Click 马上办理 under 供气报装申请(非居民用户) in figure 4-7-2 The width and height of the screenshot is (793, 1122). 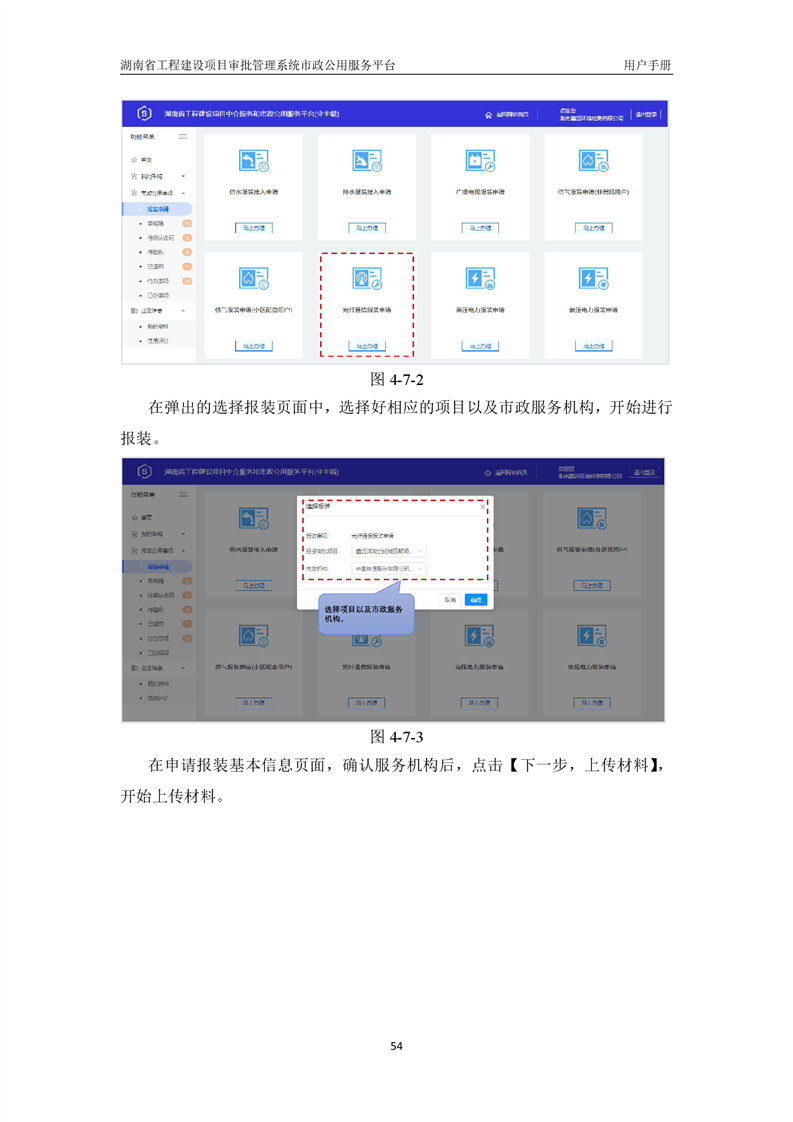(x=593, y=228)
